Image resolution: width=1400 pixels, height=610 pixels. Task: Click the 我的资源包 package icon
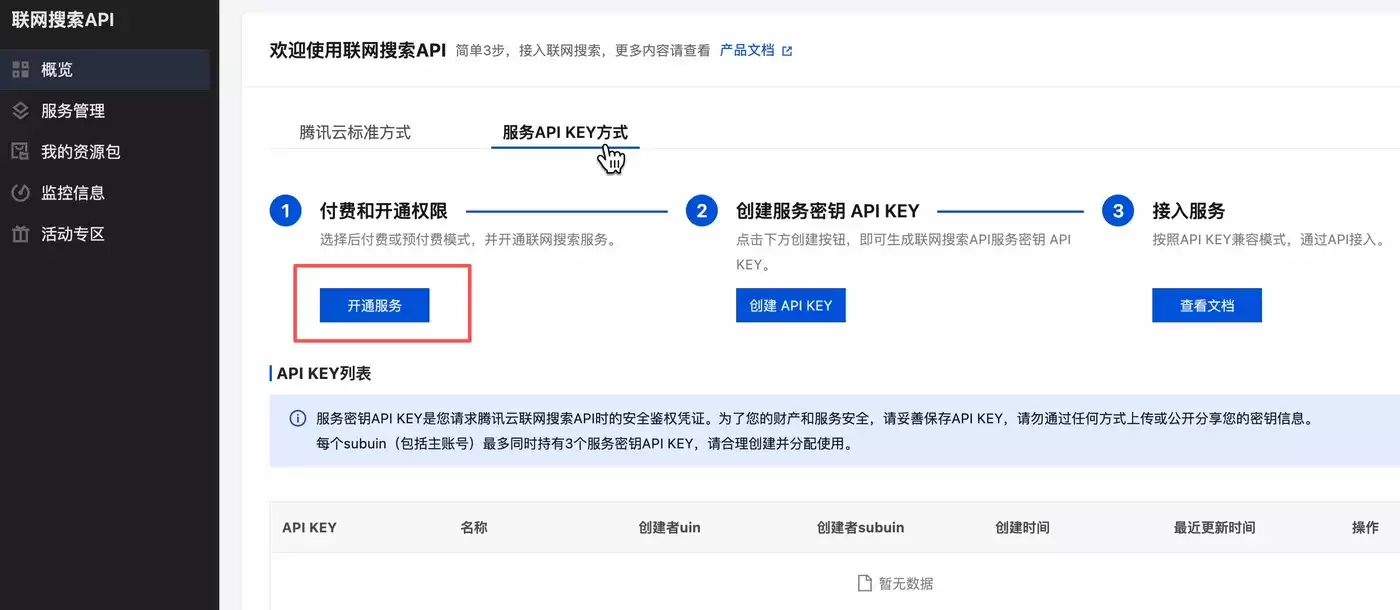20,152
